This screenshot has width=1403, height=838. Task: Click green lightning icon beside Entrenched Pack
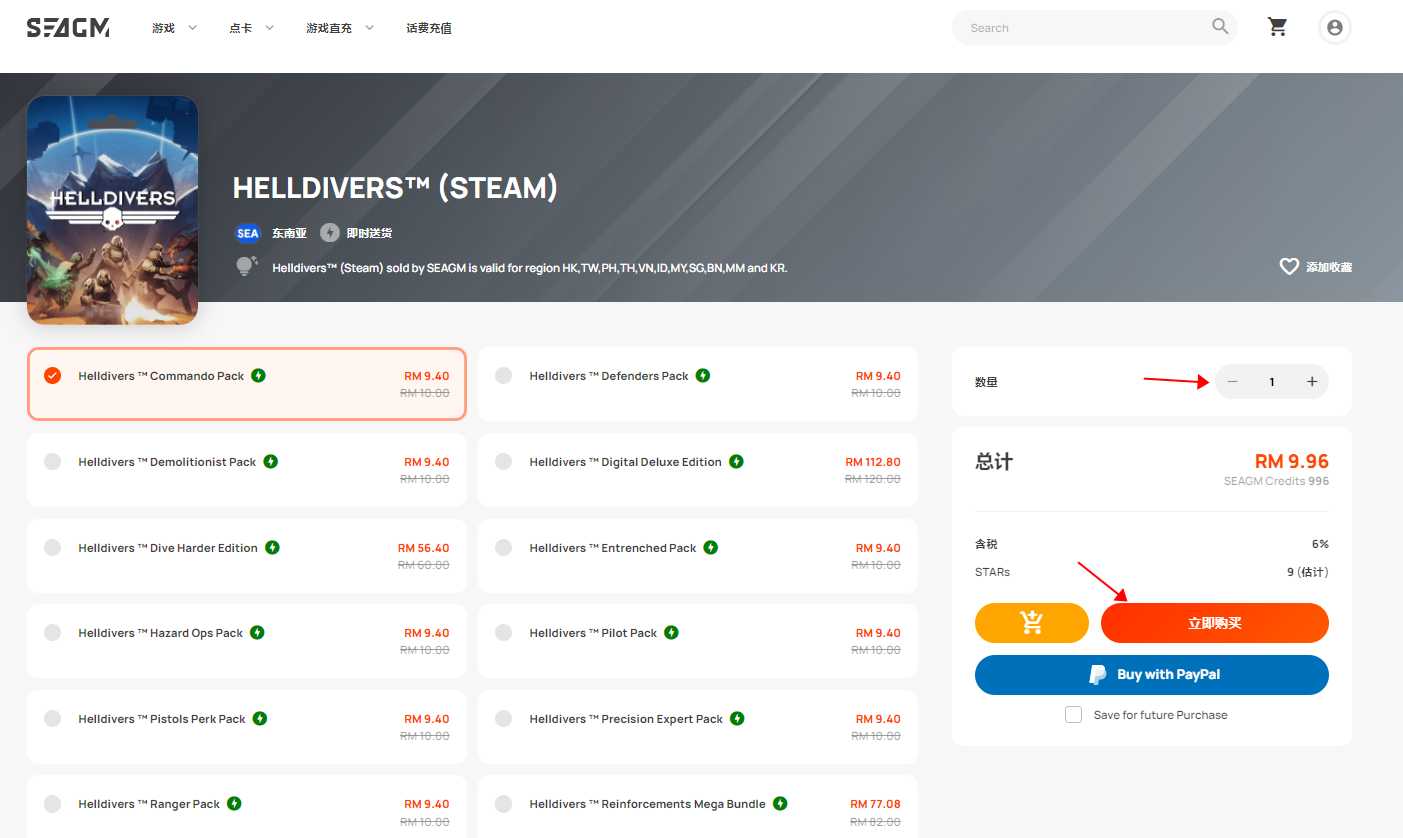coord(711,548)
